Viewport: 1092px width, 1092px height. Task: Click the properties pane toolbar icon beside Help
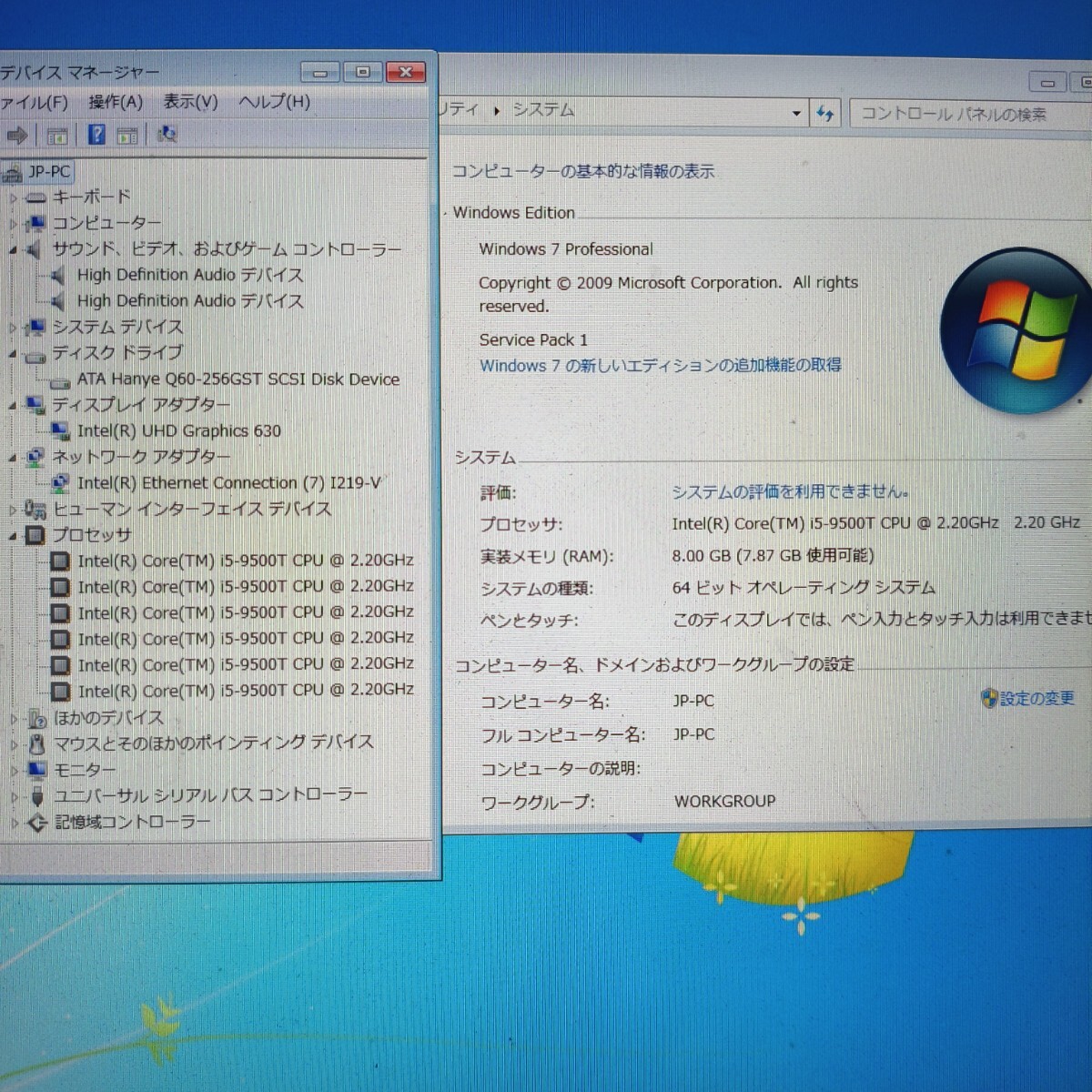[127, 136]
